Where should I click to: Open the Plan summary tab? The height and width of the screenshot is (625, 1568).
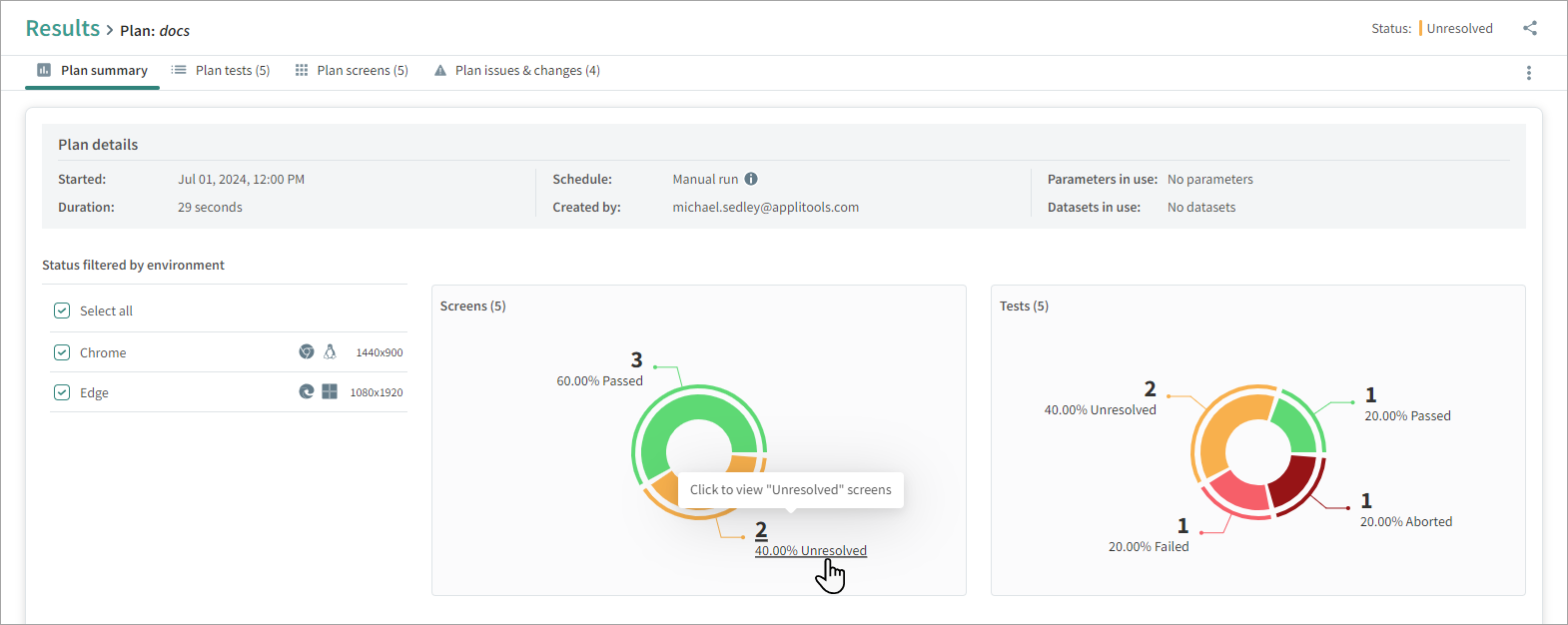[x=92, y=71]
